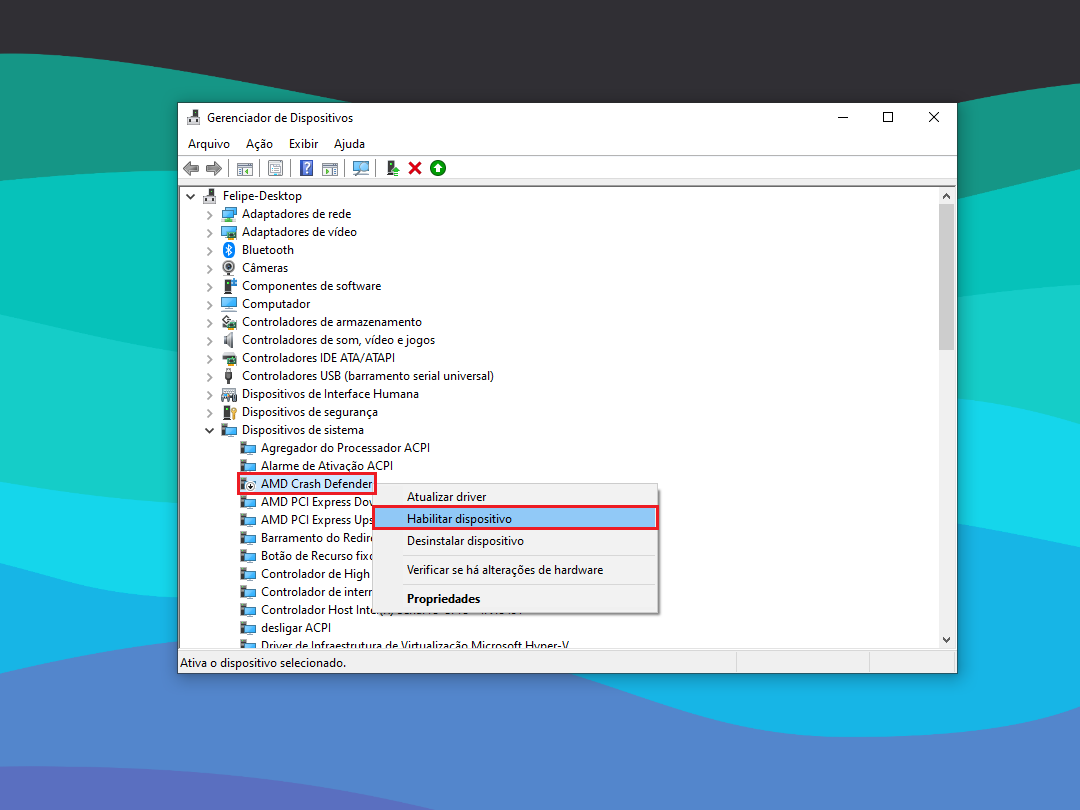Viewport: 1080px width, 810px height.
Task: Click the Properties toolbar icon
Action: (275, 167)
